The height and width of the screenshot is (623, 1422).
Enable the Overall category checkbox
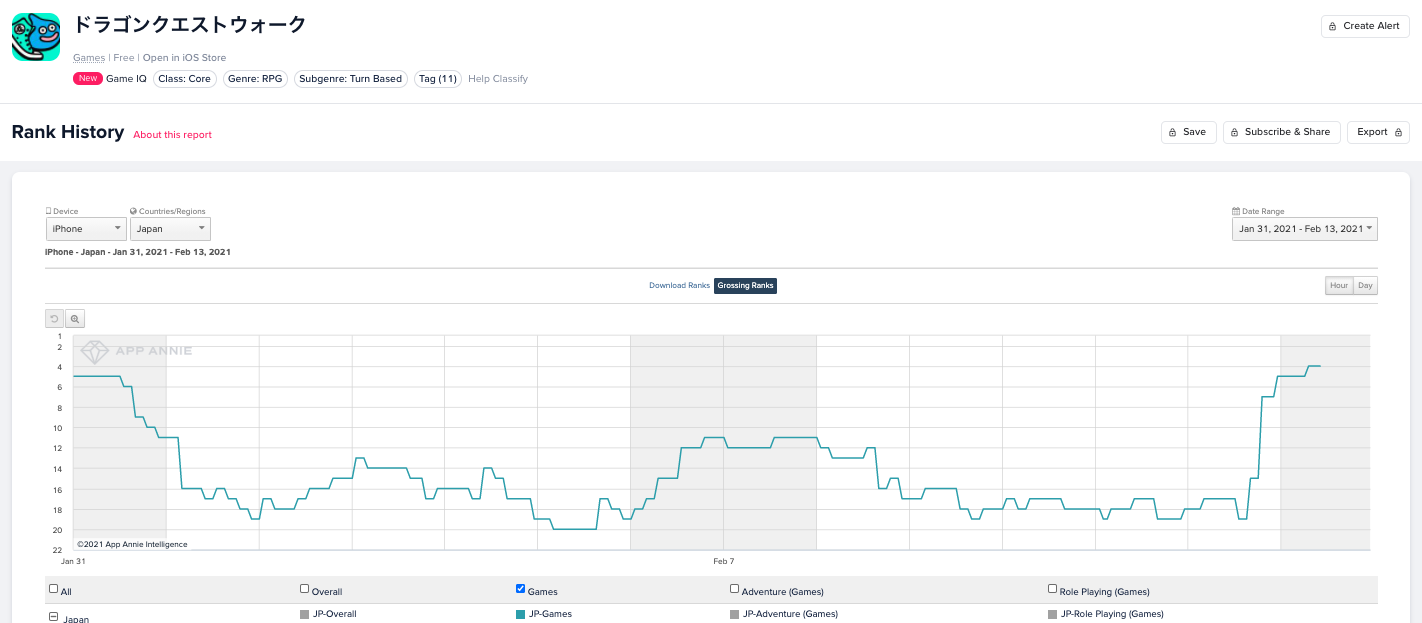coord(305,589)
